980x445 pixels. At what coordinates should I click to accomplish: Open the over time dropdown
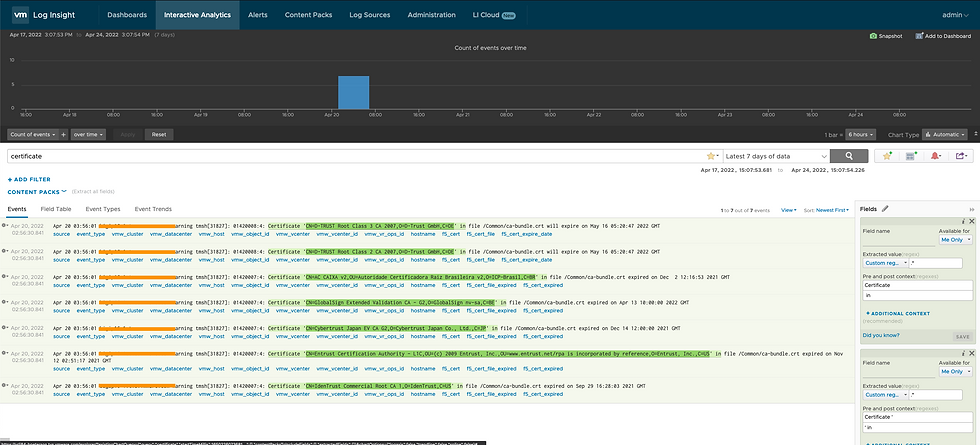(88, 134)
